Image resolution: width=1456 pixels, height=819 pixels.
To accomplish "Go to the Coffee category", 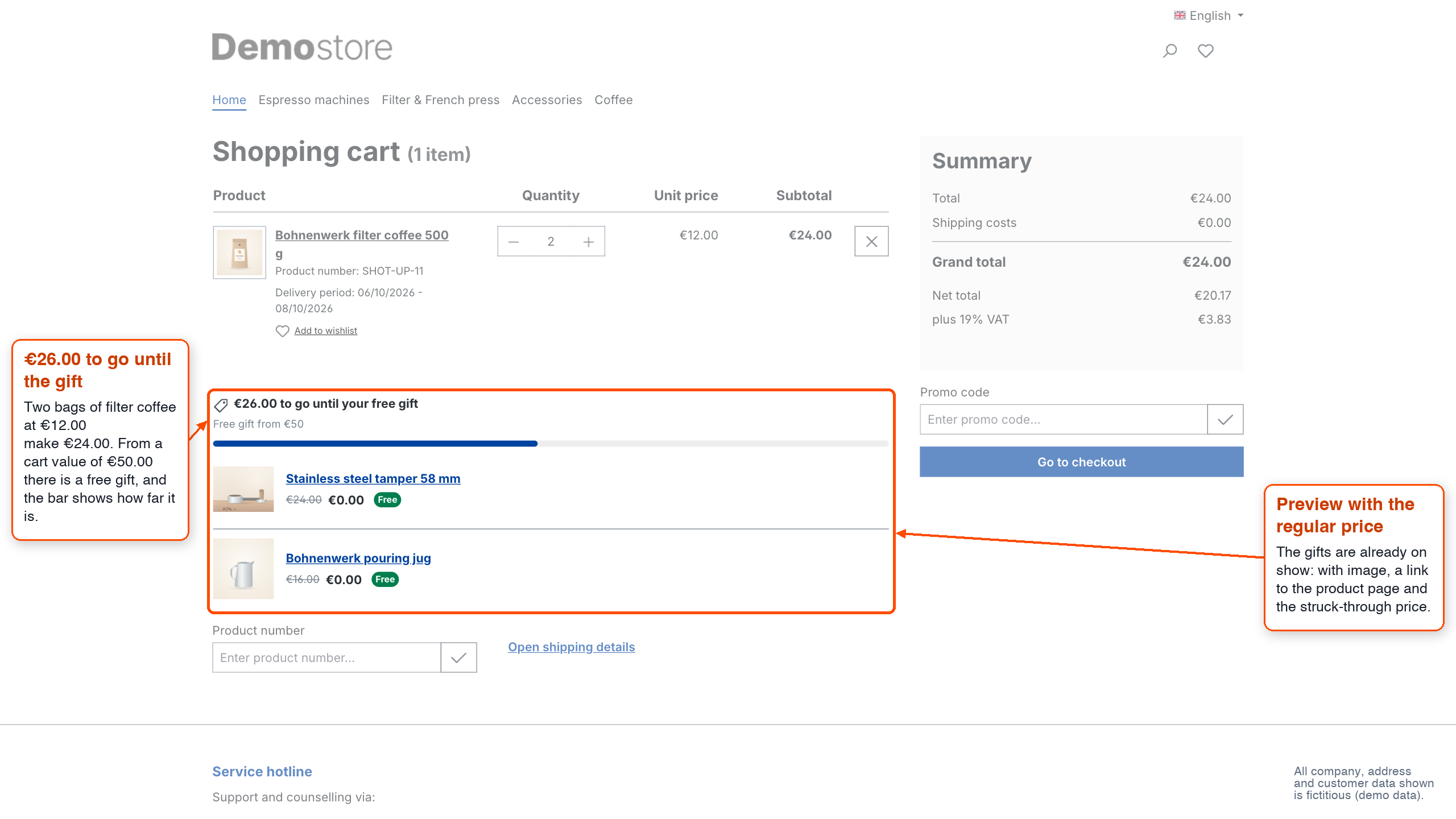I will point(613,100).
